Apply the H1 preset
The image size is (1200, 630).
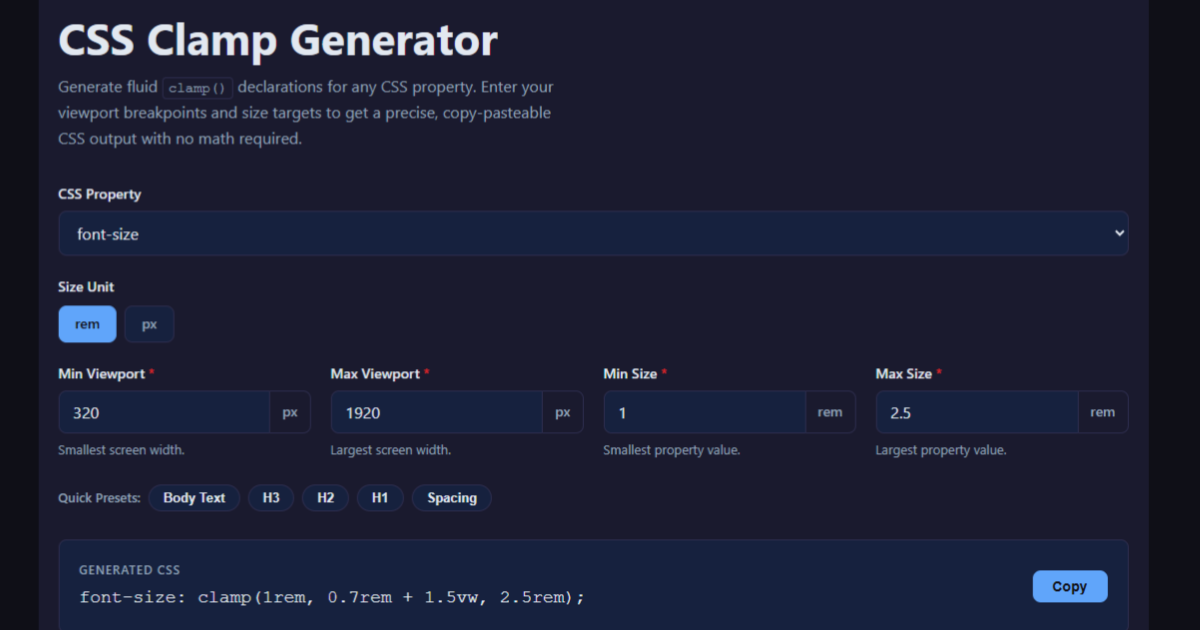(x=380, y=498)
